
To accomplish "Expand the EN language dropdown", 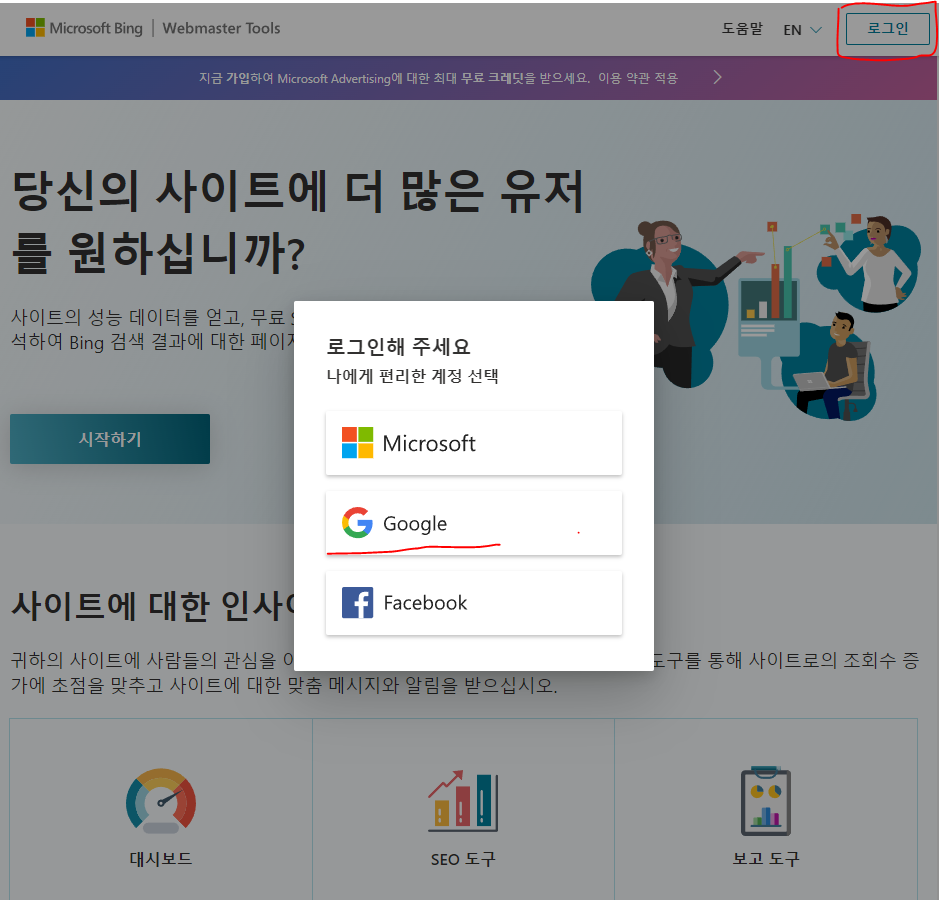I will 802,29.
